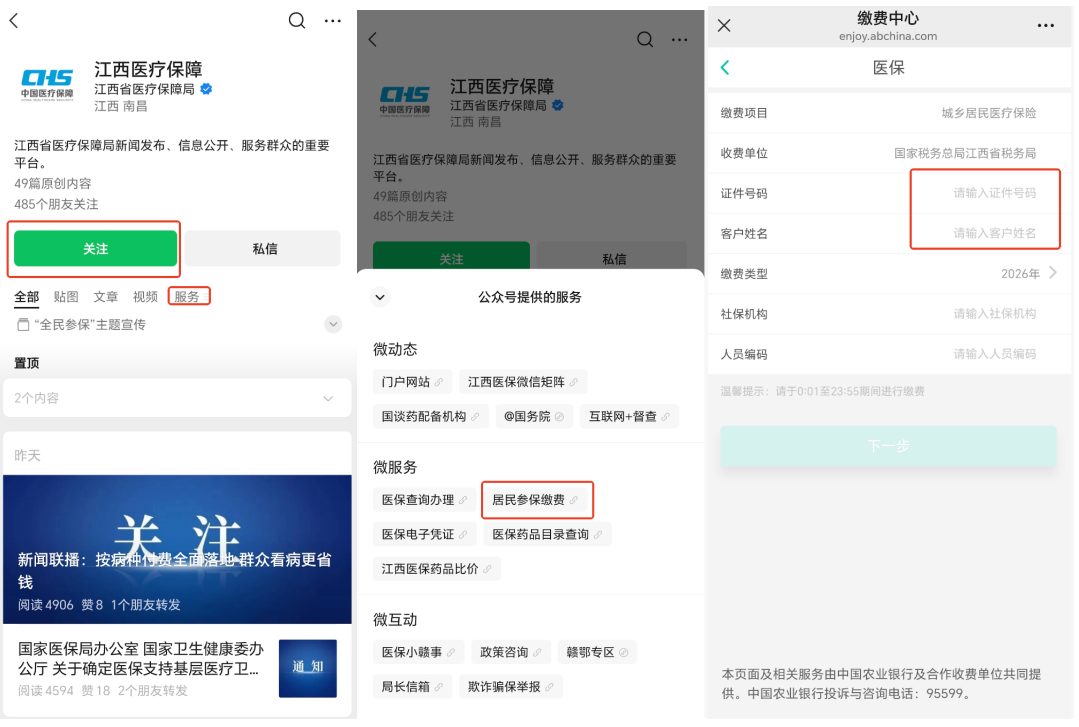The height and width of the screenshot is (727, 1079).
Task: Select 国家税务总局江西省税务局 value
Action: [x=965, y=153]
